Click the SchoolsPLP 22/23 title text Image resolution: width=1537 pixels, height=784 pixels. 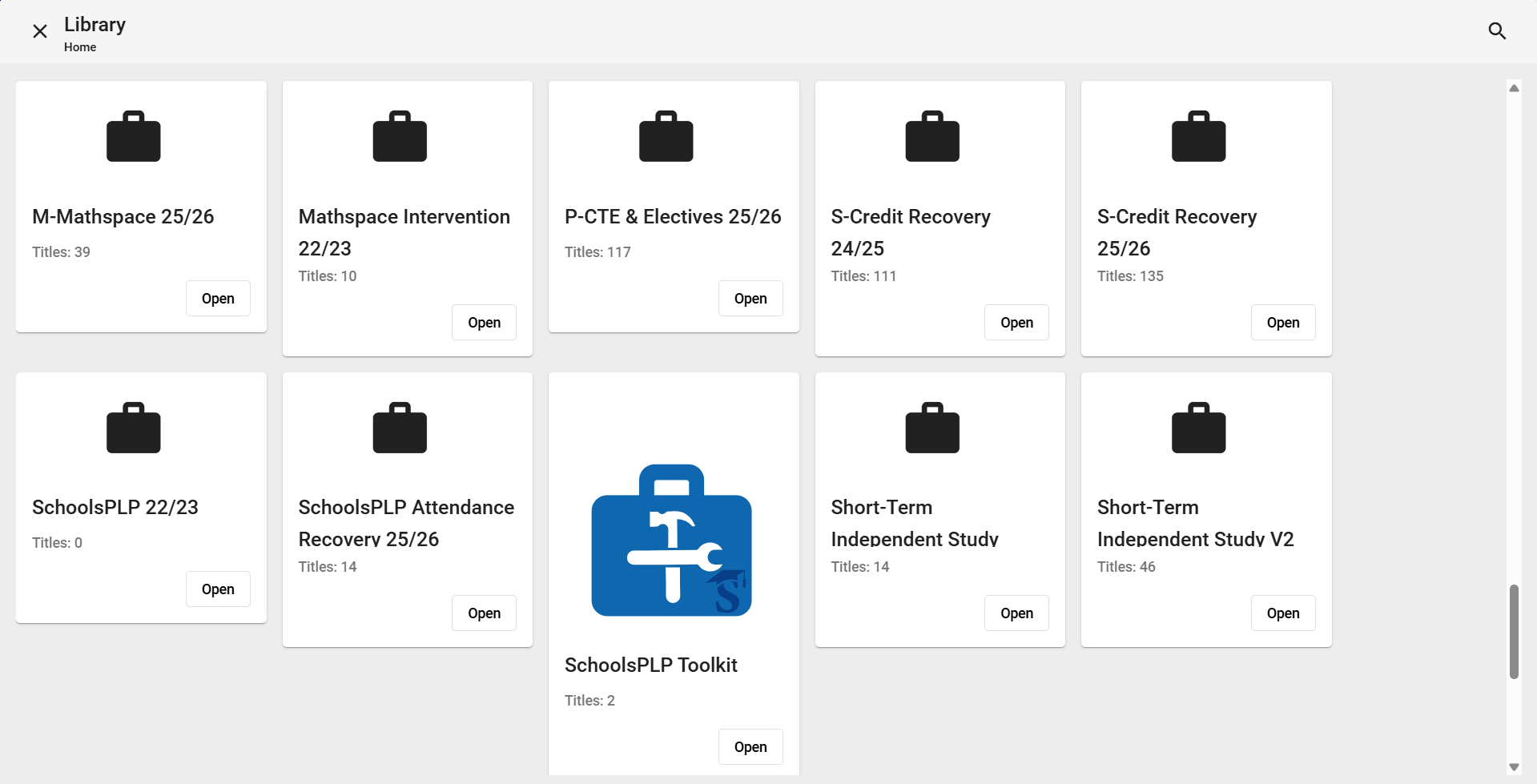[115, 508]
